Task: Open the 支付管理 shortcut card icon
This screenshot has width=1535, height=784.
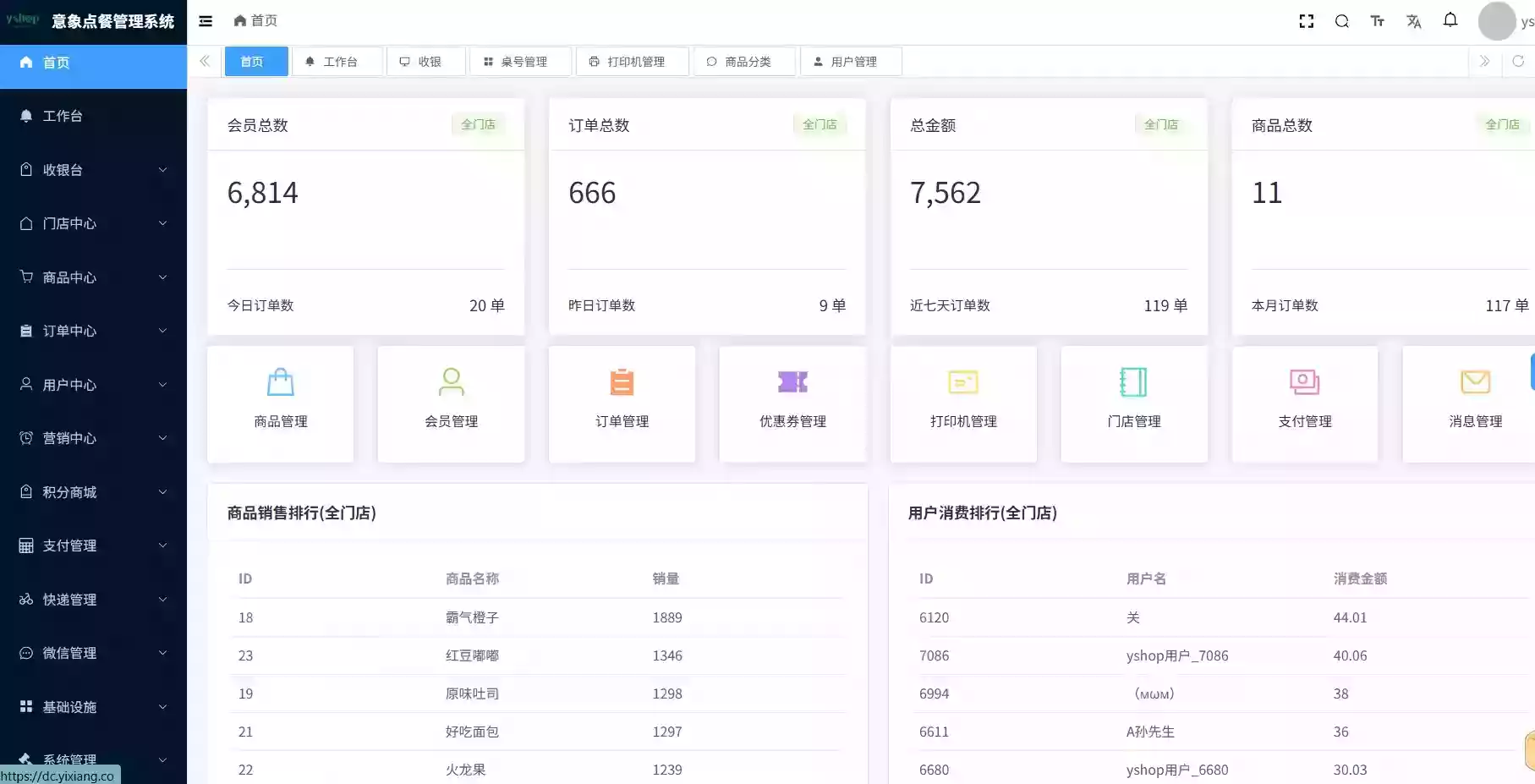Action: pyautogui.click(x=1305, y=381)
